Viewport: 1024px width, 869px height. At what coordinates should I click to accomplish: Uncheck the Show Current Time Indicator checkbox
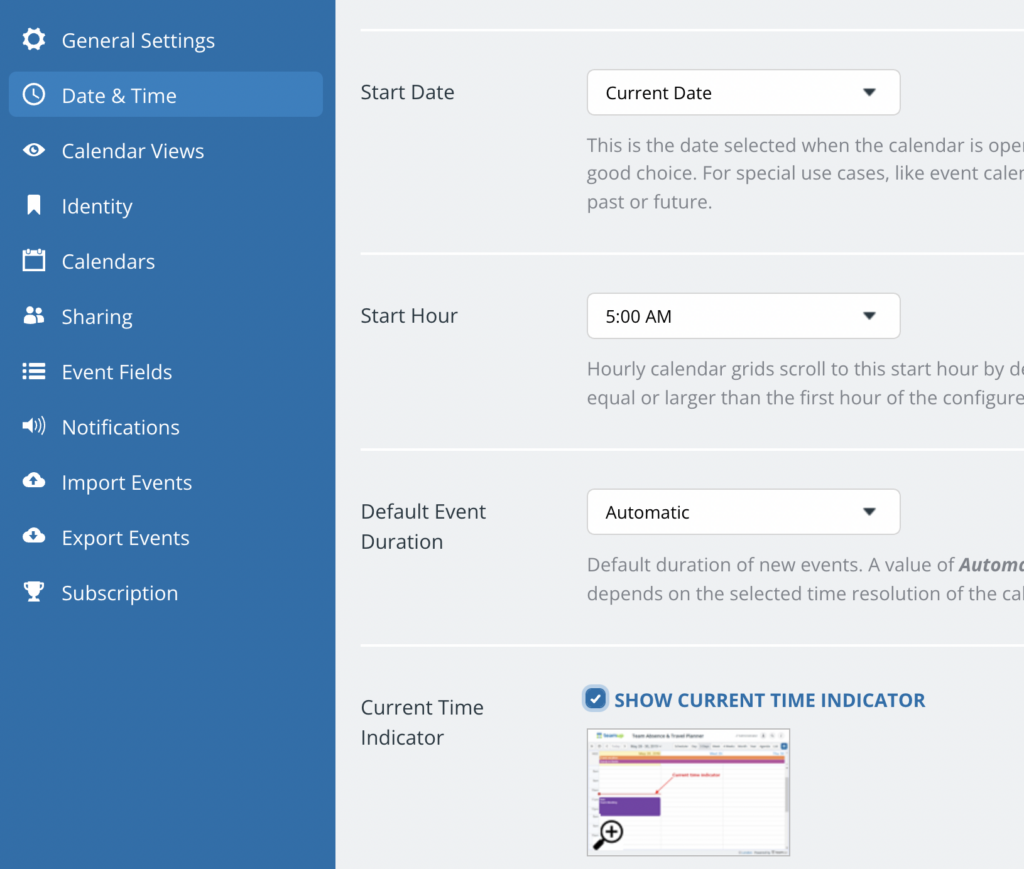point(596,699)
